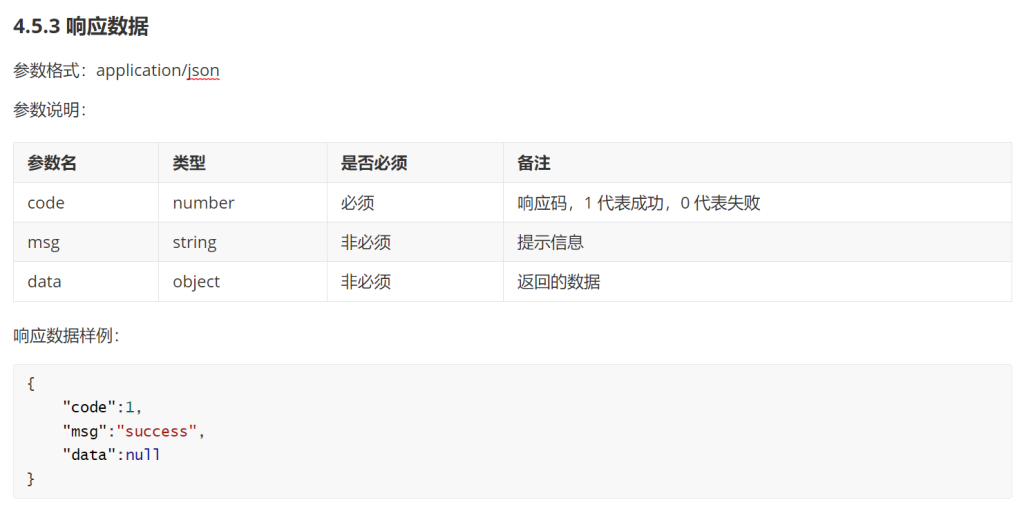Screen dimensions: 1024x527
Task: Click the underlined word "json"
Action: coord(203,71)
